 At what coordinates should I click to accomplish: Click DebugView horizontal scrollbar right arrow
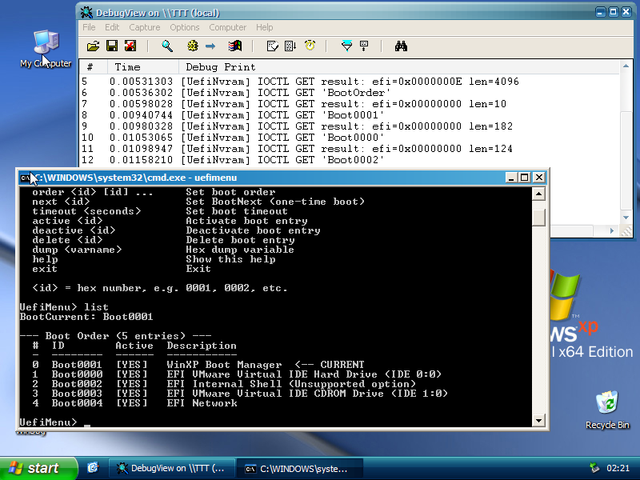tap(612, 231)
